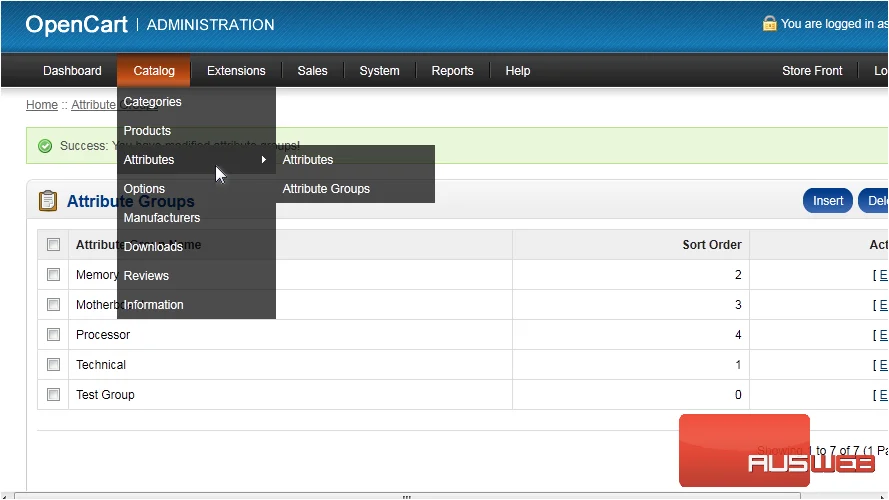This screenshot has width=889, height=500.
Task: Open the System menu
Action: 379,71
